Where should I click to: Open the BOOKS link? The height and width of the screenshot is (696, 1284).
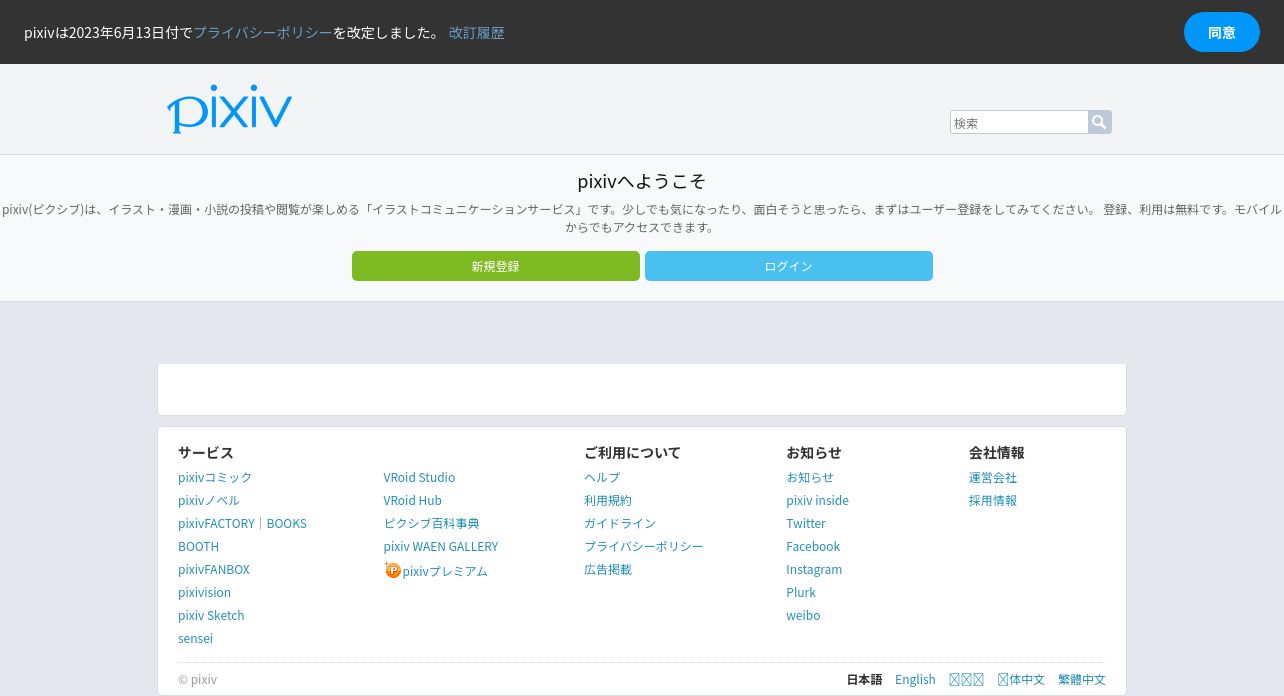tap(286, 523)
